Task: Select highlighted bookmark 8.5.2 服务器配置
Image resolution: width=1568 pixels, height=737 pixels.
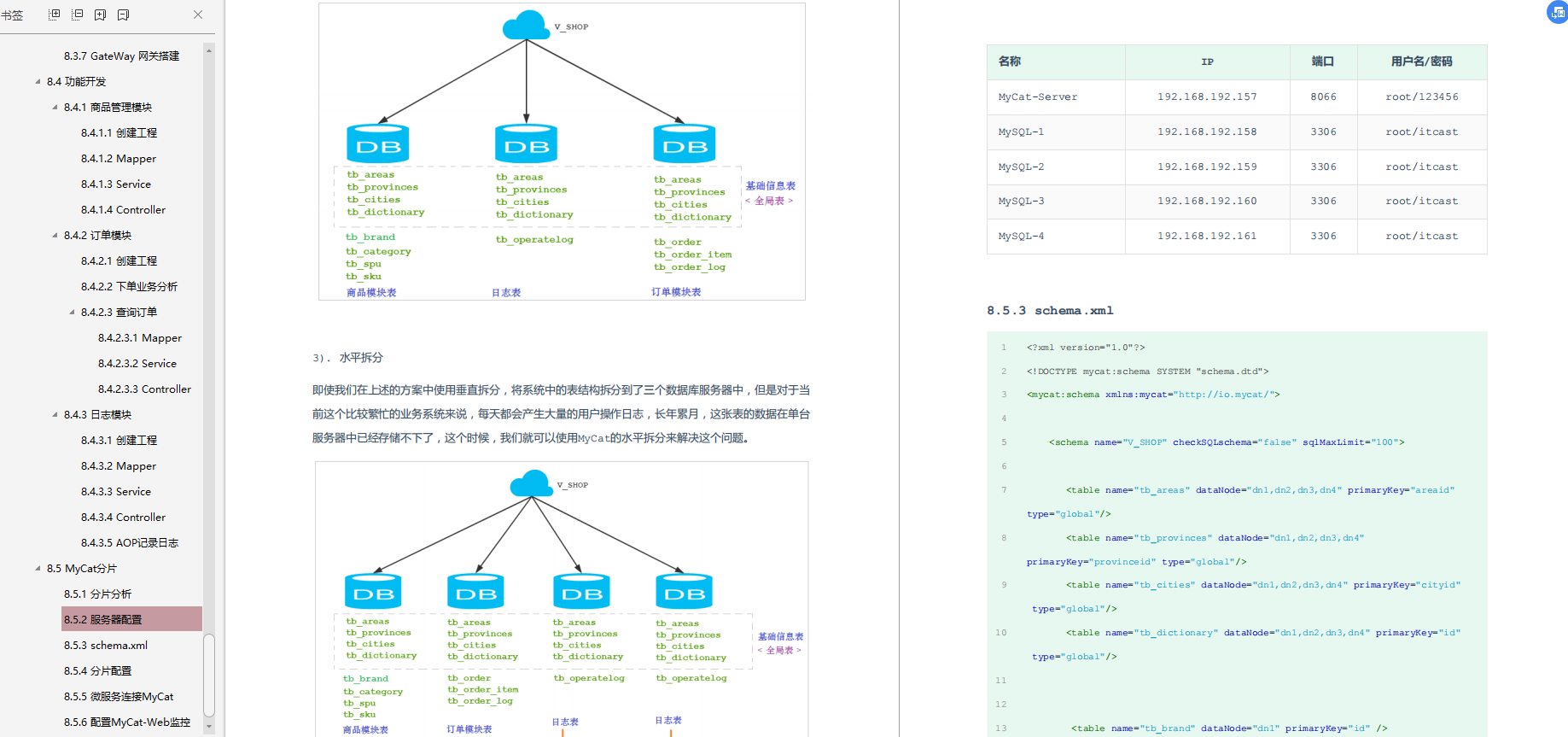Action: click(x=131, y=619)
